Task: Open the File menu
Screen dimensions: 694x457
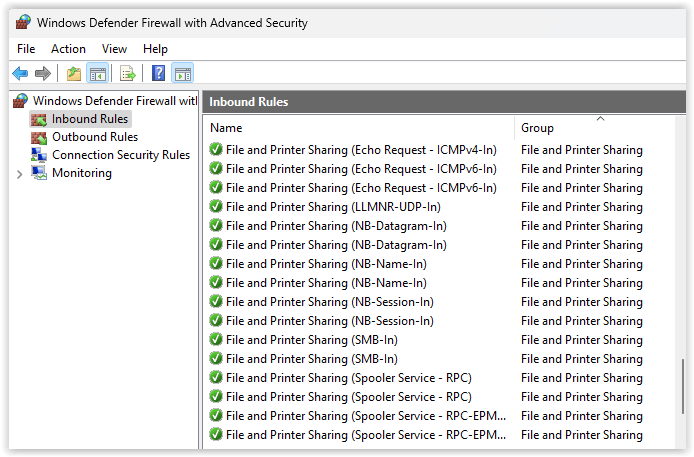Action: (x=26, y=49)
